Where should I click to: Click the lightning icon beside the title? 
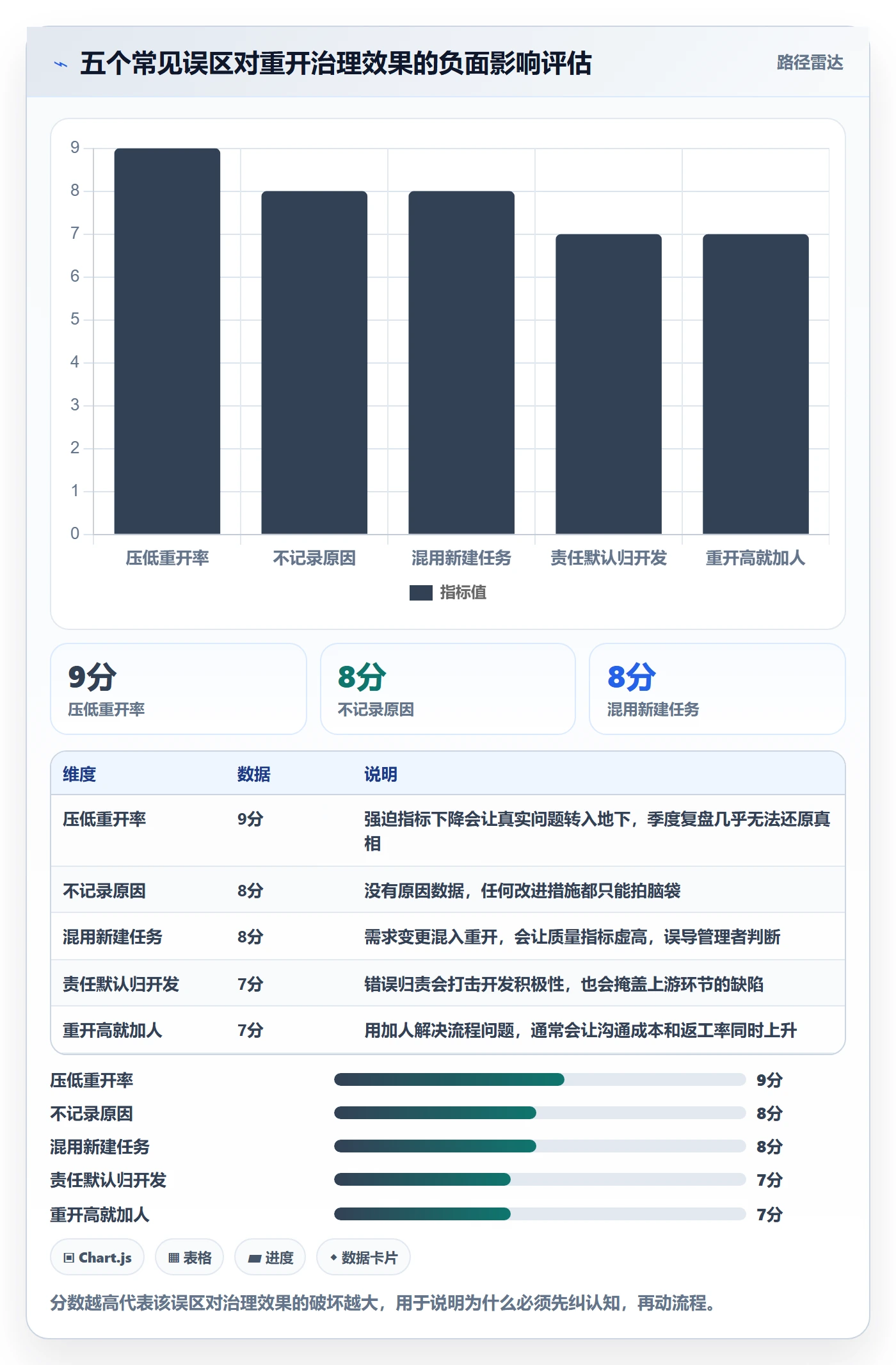click(61, 64)
